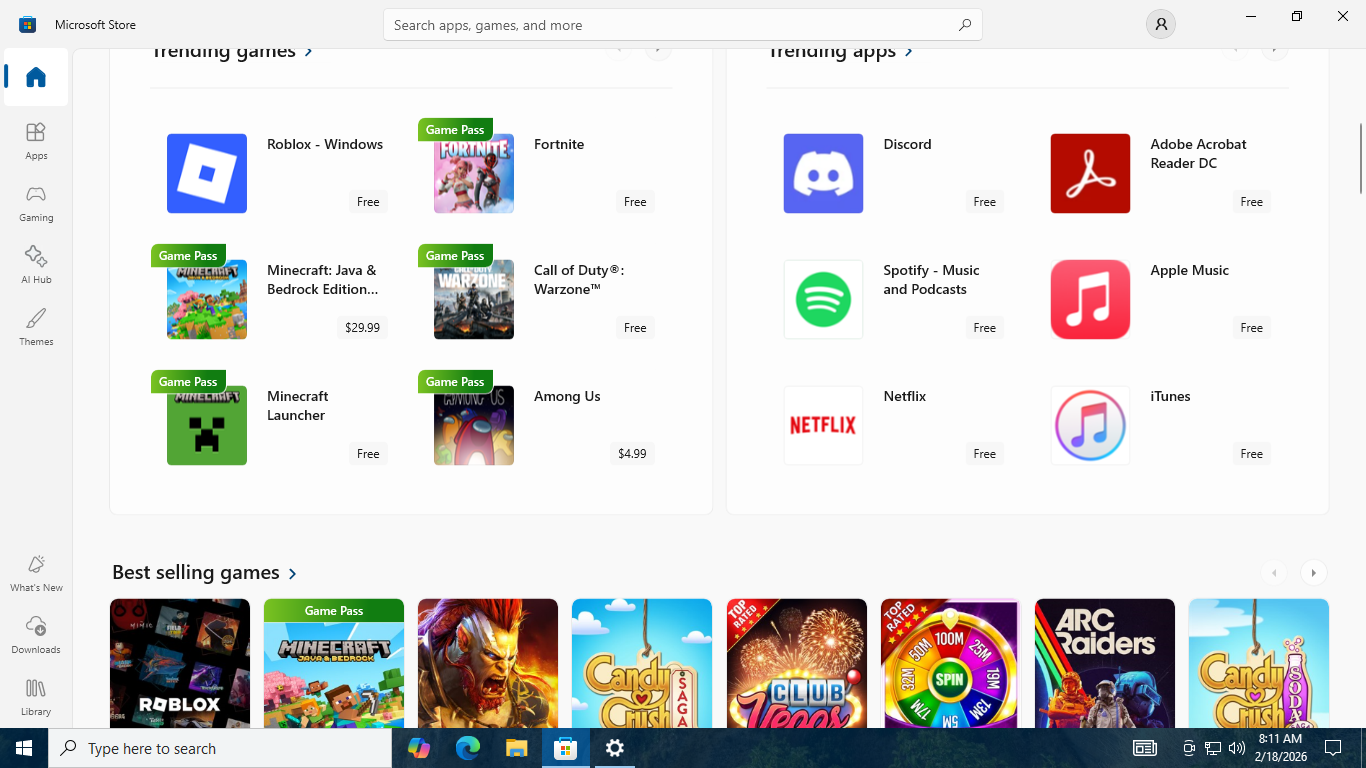The image size is (1366, 768).
Task: Click the user account profile icon
Action: 1160,24
